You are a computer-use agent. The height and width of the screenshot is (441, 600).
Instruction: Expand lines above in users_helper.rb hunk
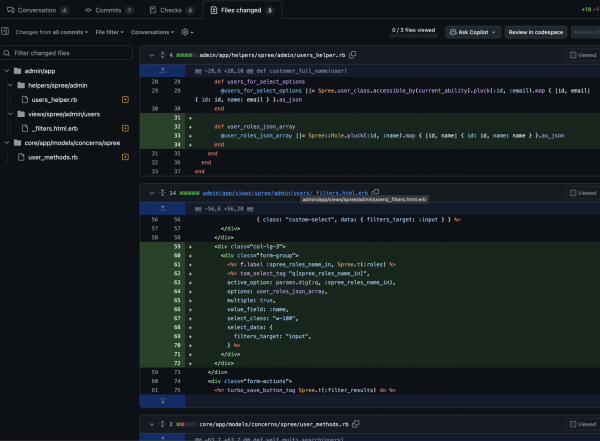[x=163, y=70]
